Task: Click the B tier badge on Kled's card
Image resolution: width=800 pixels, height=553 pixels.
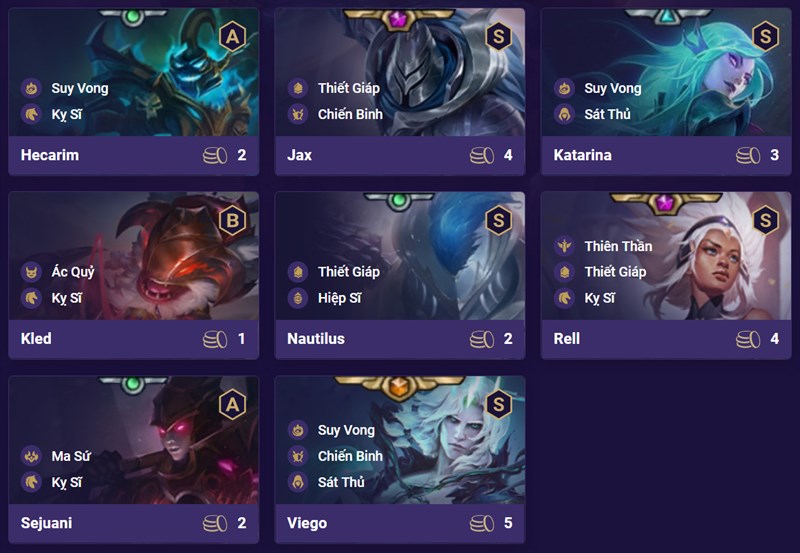Action: [232, 220]
